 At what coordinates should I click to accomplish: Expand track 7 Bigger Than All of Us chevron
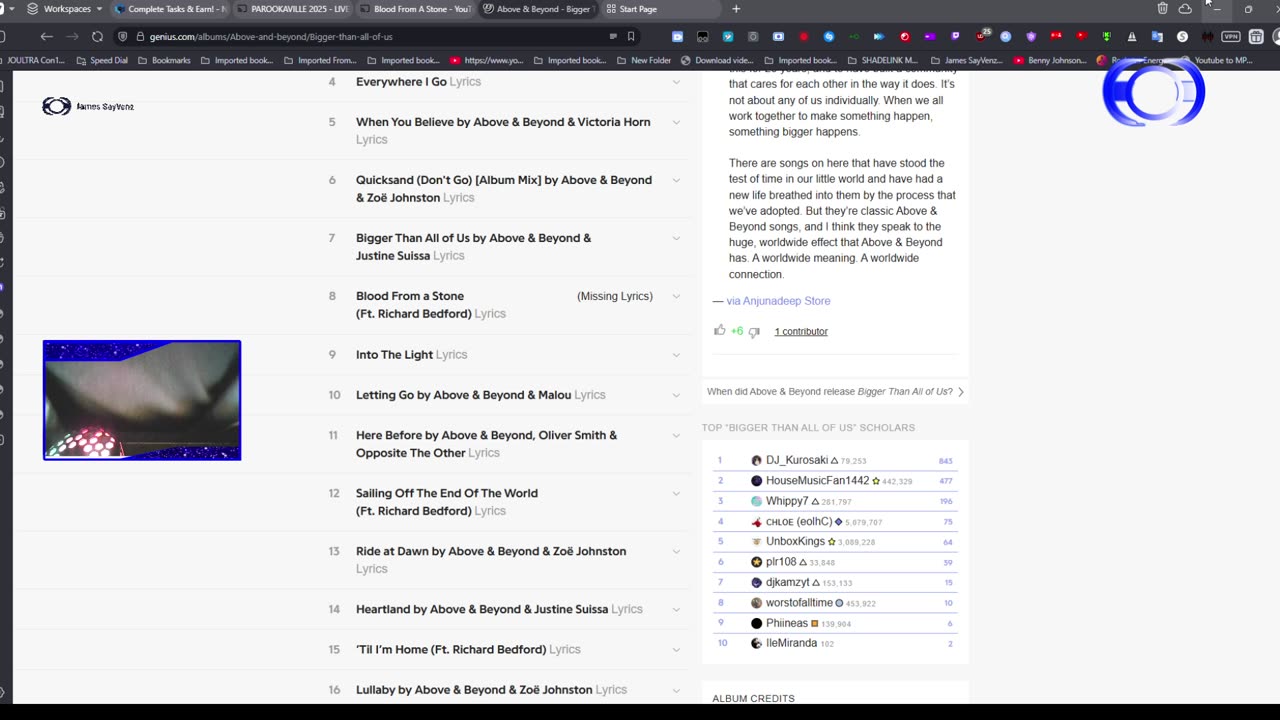click(676, 238)
